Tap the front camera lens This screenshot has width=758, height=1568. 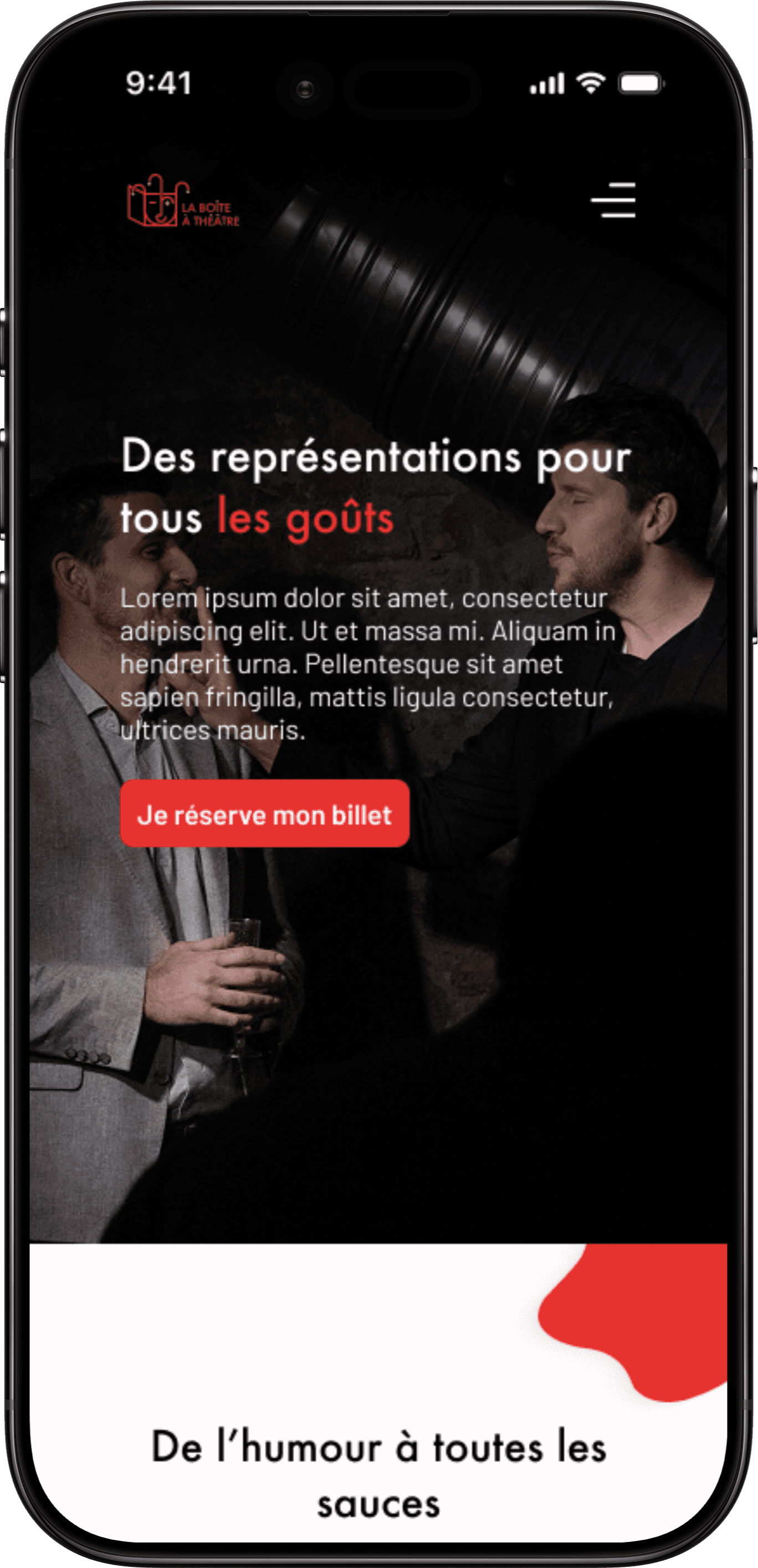tap(305, 89)
